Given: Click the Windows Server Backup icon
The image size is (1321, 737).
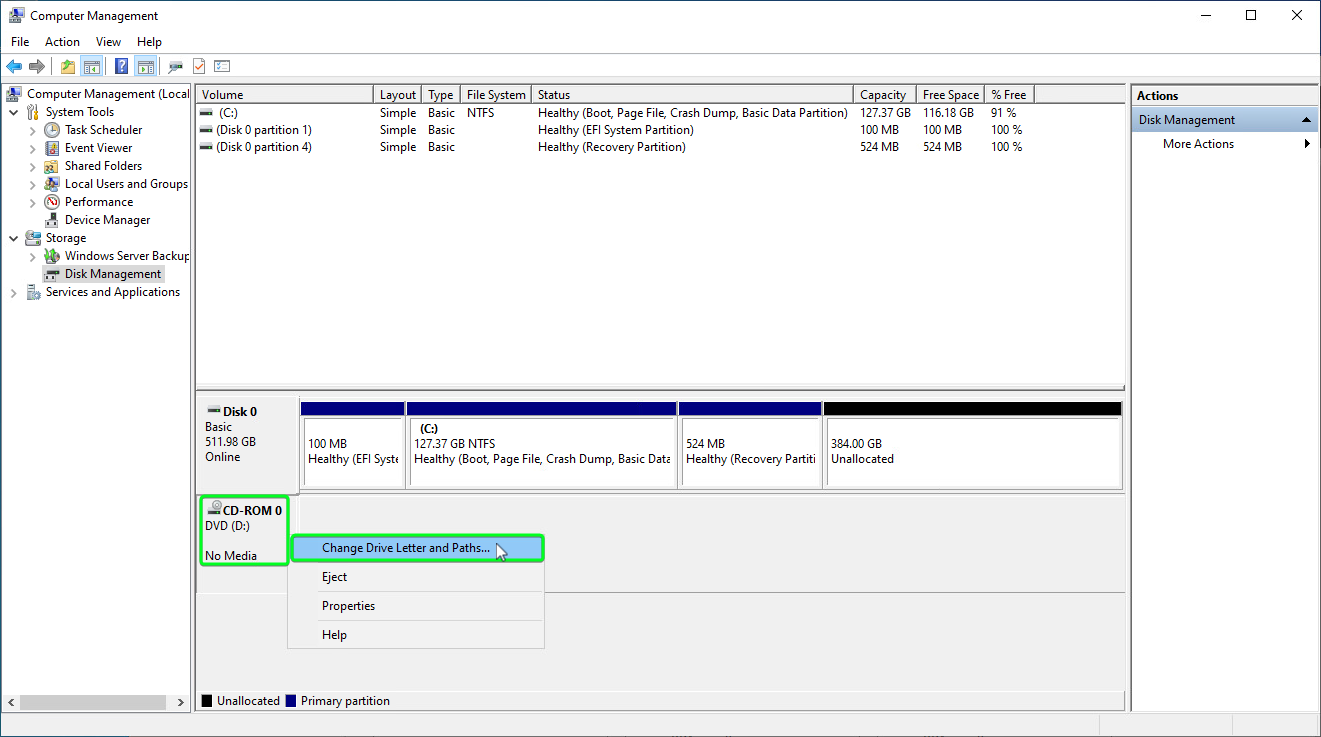Looking at the screenshot, I should (52, 256).
